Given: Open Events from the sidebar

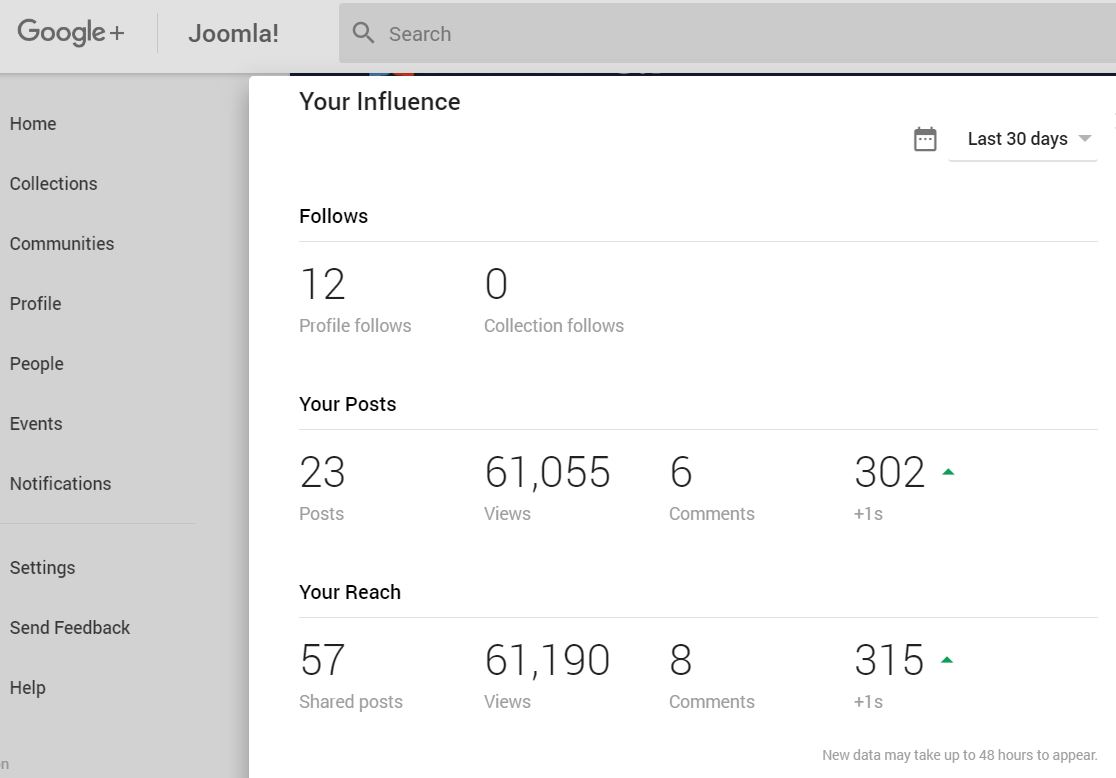Looking at the screenshot, I should (36, 424).
